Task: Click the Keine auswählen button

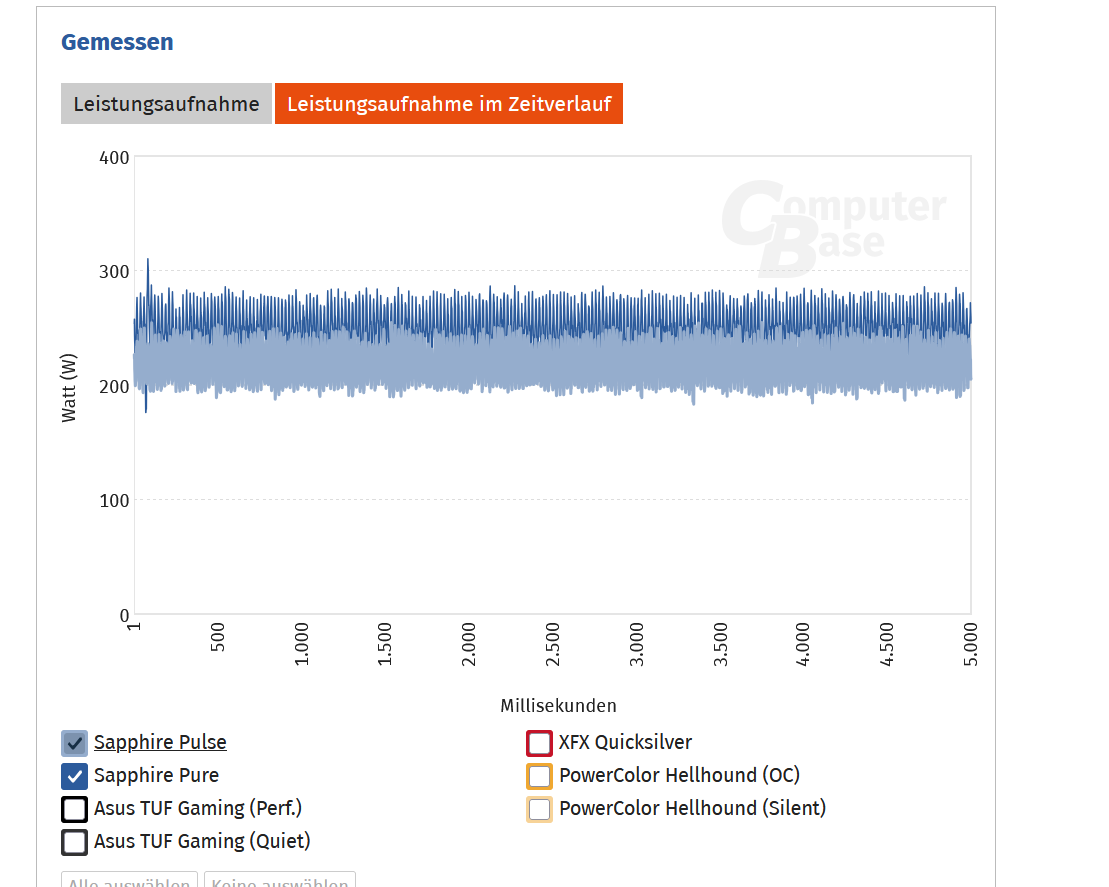Action: (x=280, y=879)
